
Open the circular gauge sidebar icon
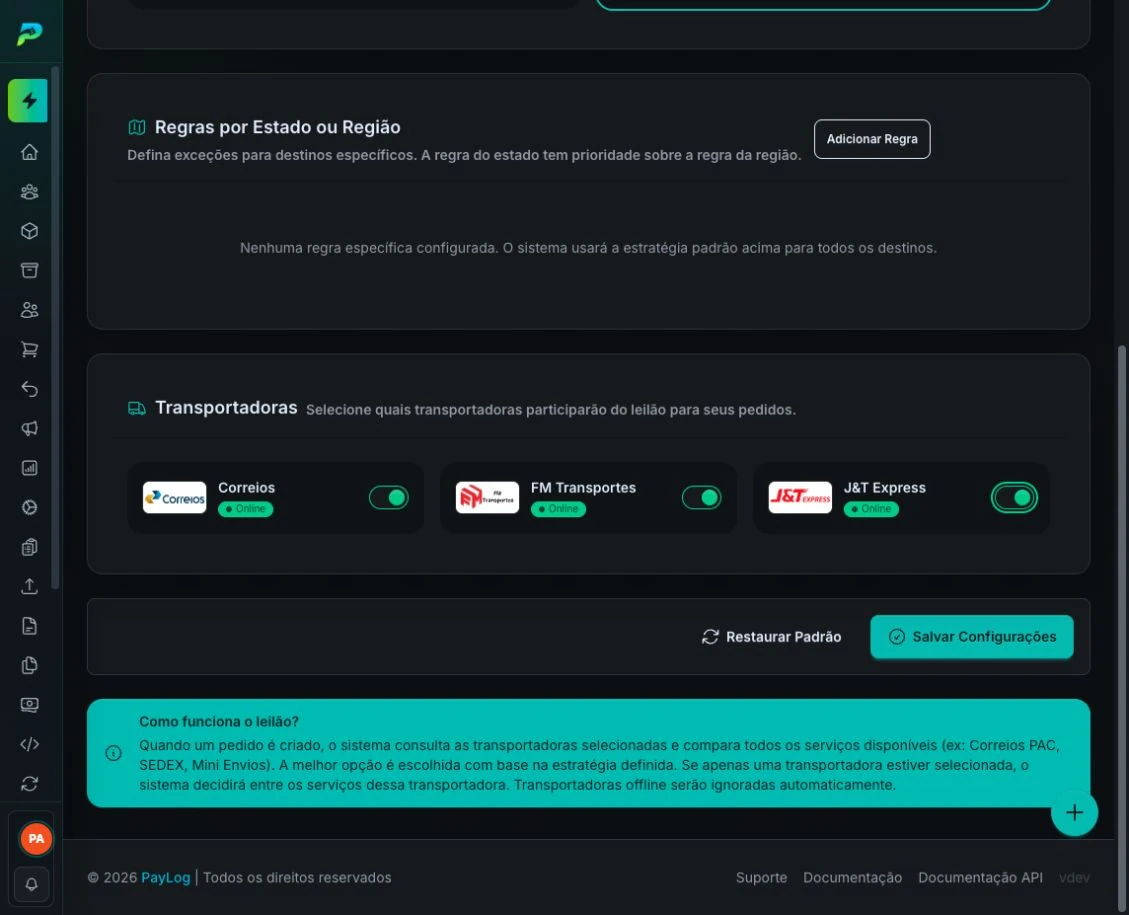tap(30, 508)
